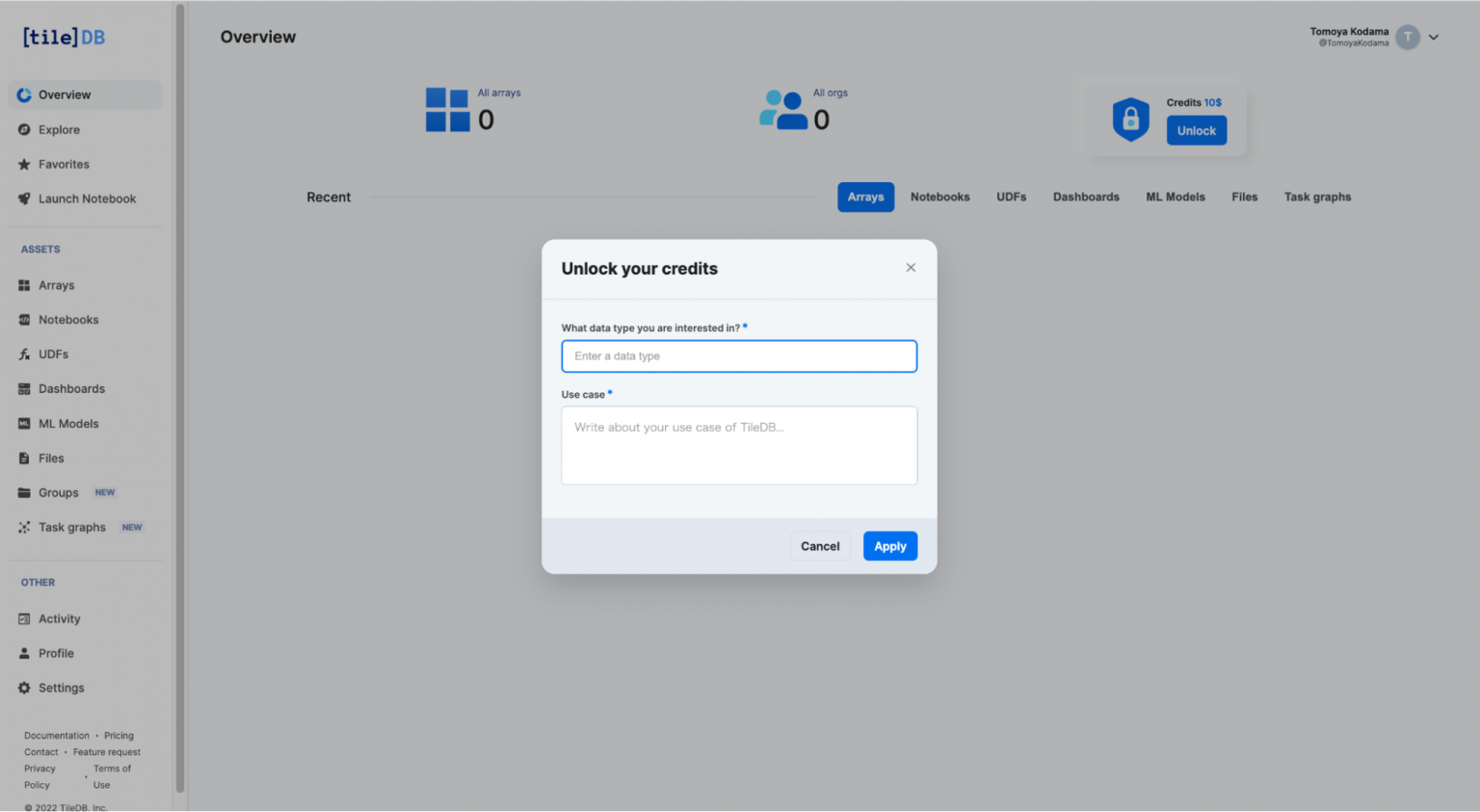Screen dimensions: 1480x812
Task: Go to Favorites in the sidebar
Action: [x=85, y=165]
